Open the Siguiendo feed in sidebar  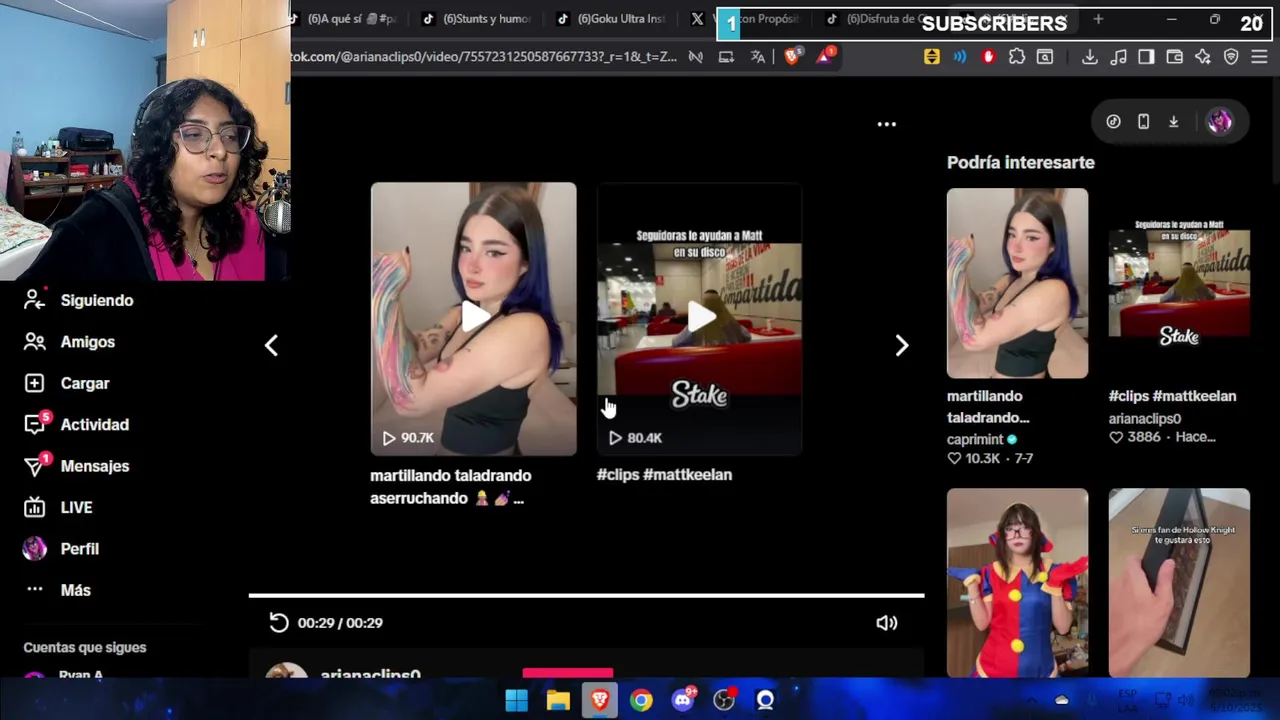click(78, 300)
